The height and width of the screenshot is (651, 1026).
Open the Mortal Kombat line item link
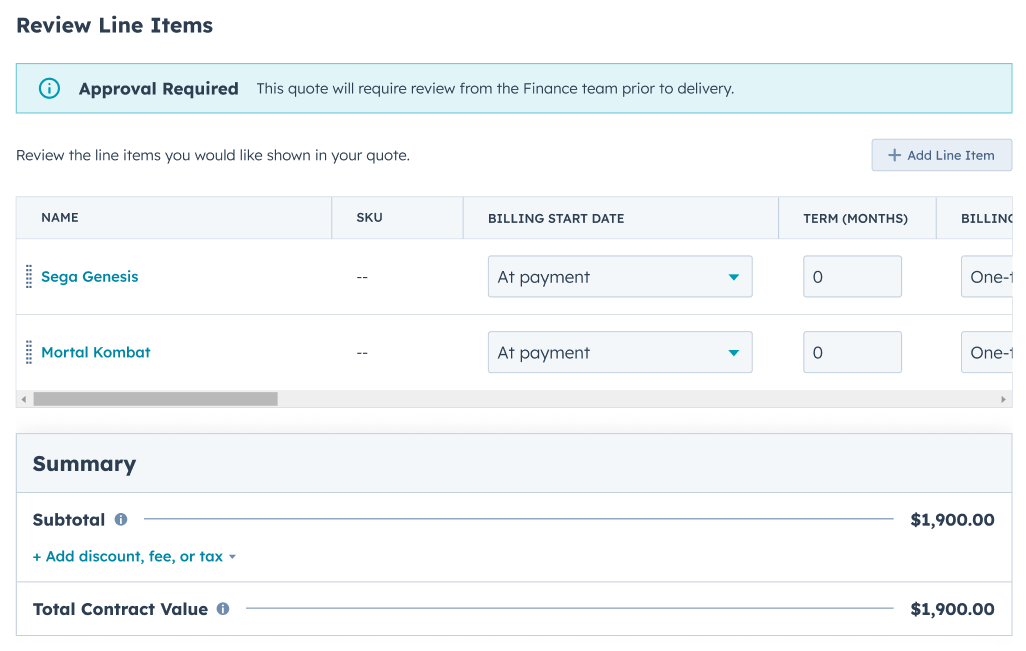(96, 353)
